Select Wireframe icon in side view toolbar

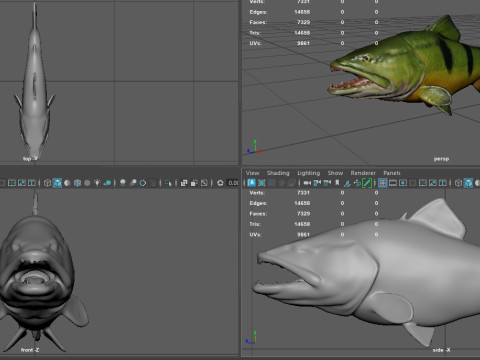(459, 183)
